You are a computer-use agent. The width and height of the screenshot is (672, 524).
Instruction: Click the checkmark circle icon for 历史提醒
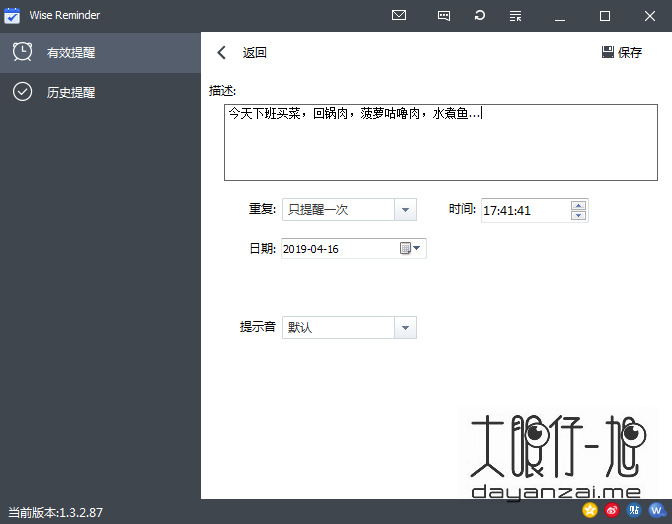click(22, 92)
